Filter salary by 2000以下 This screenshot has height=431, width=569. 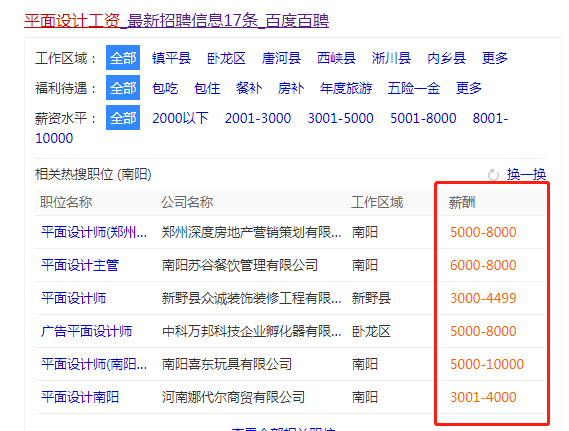tap(180, 118)
